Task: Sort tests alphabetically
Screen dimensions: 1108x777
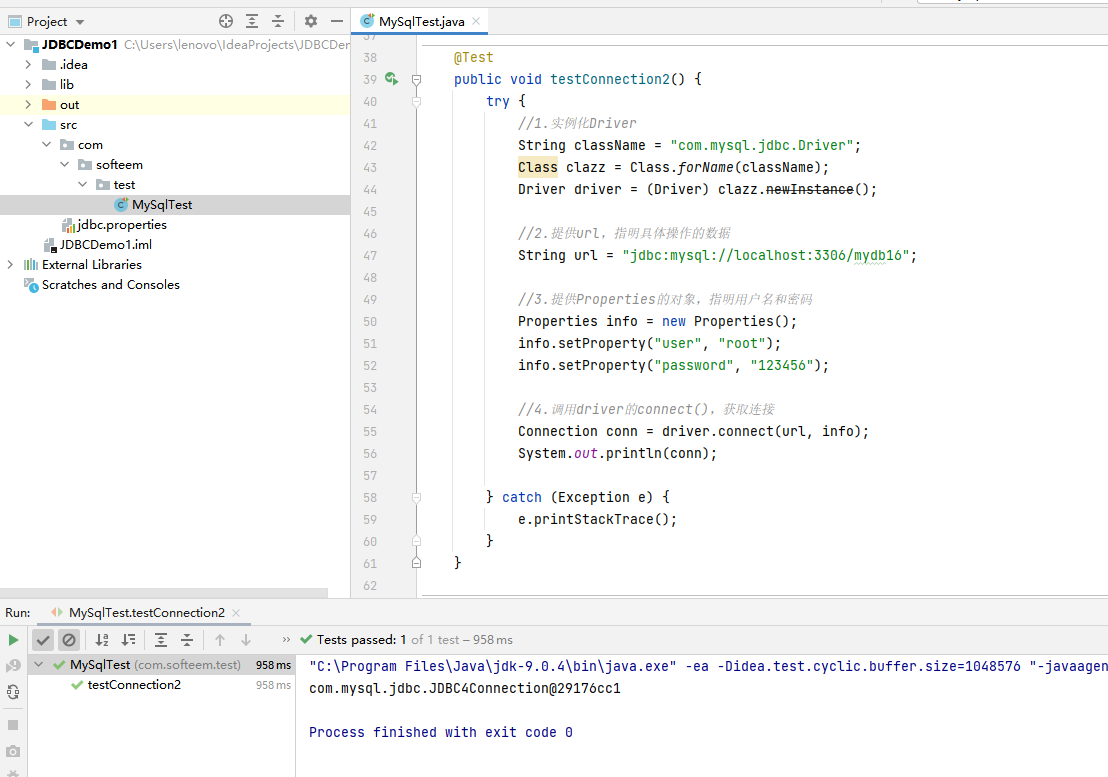Action: (x=102, y=640)
